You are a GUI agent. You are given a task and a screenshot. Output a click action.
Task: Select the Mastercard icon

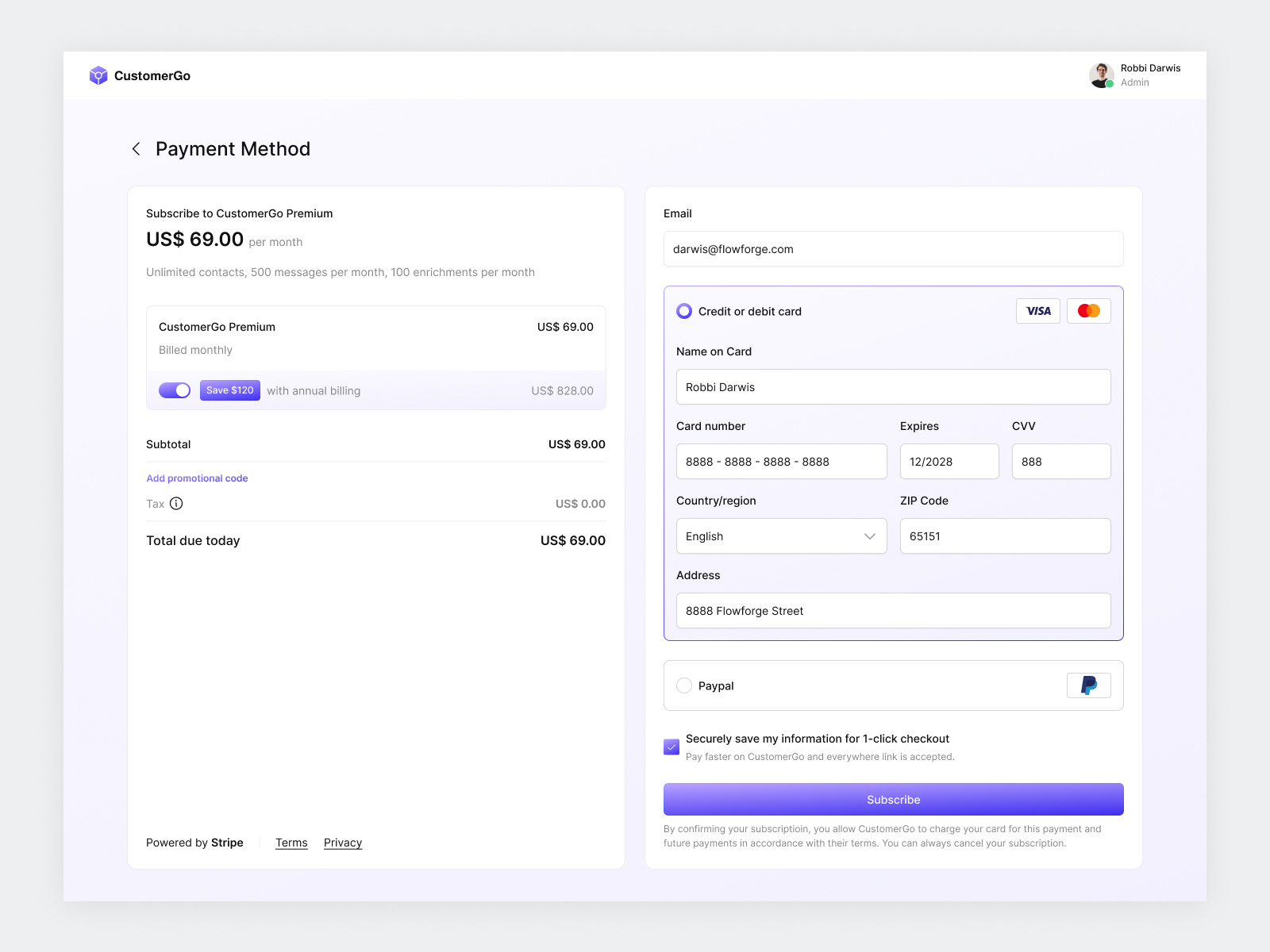pyautogui.click(x=1088, y=311)
